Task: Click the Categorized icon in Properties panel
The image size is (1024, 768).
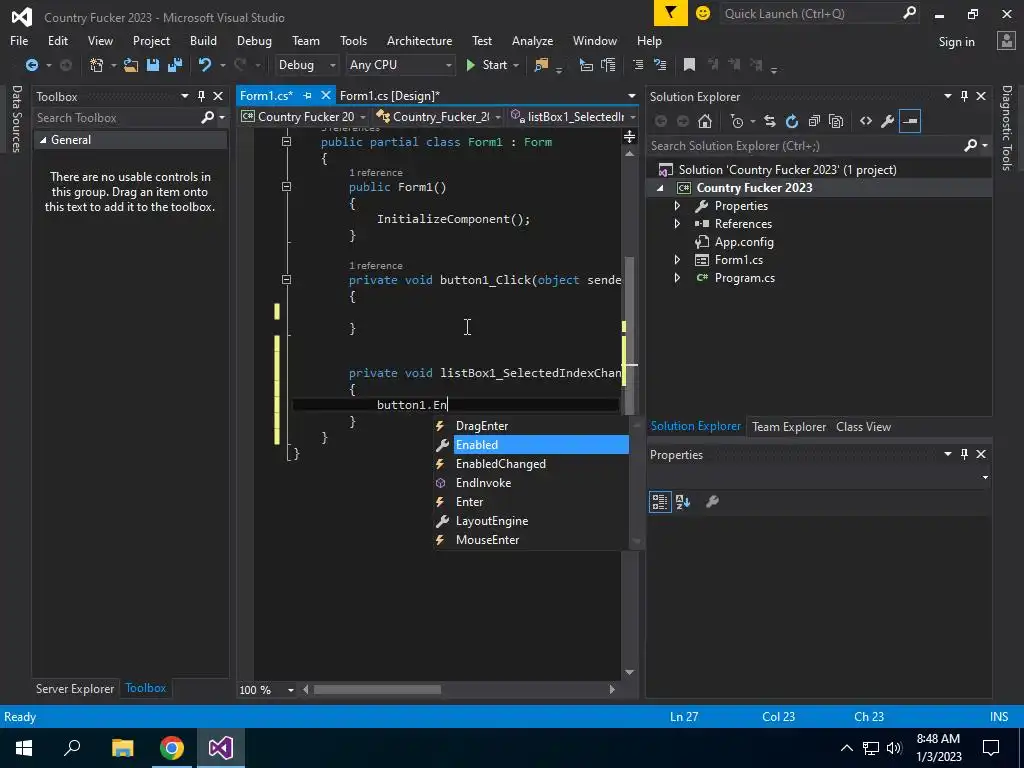Action: click(660, 502)
